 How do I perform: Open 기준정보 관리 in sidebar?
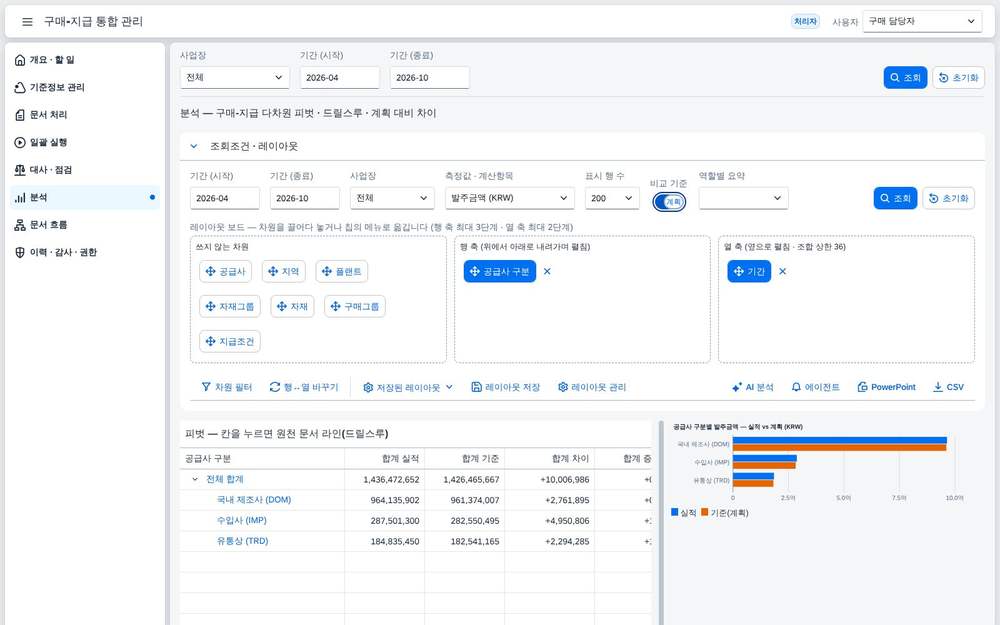tap(85, 87)
